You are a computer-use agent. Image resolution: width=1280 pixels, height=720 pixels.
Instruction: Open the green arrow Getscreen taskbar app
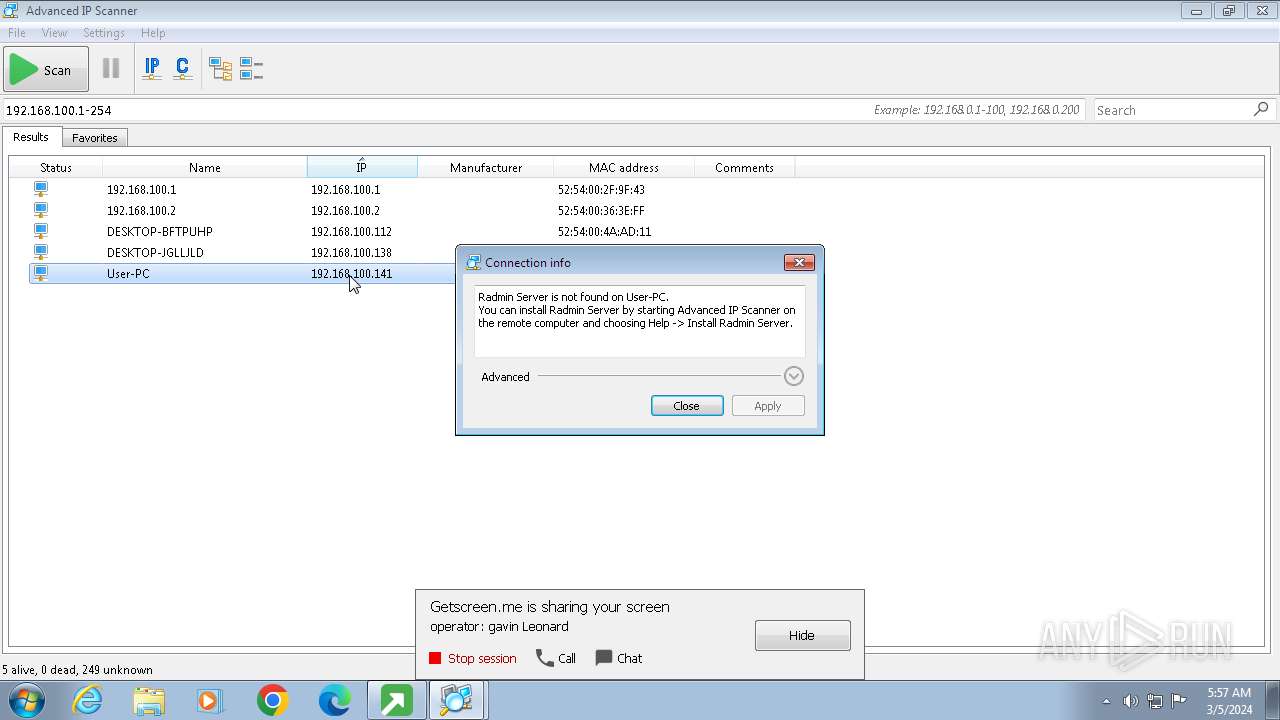[396, 700]
